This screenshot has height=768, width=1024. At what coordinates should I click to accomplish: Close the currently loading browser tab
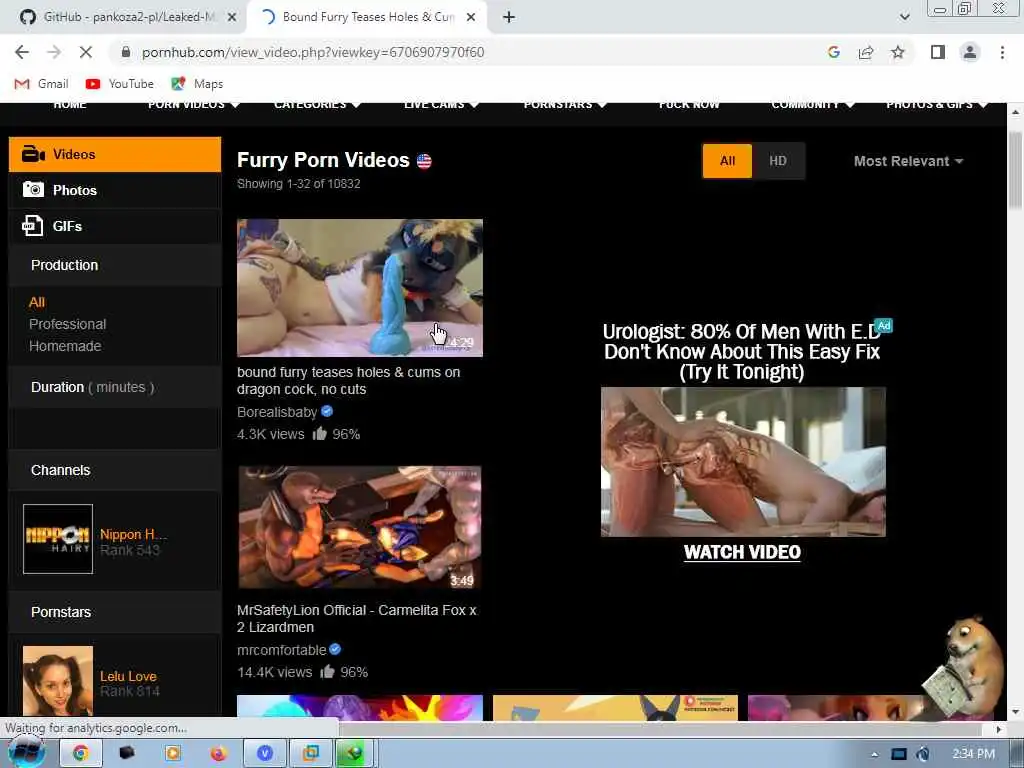pos(471,17)
